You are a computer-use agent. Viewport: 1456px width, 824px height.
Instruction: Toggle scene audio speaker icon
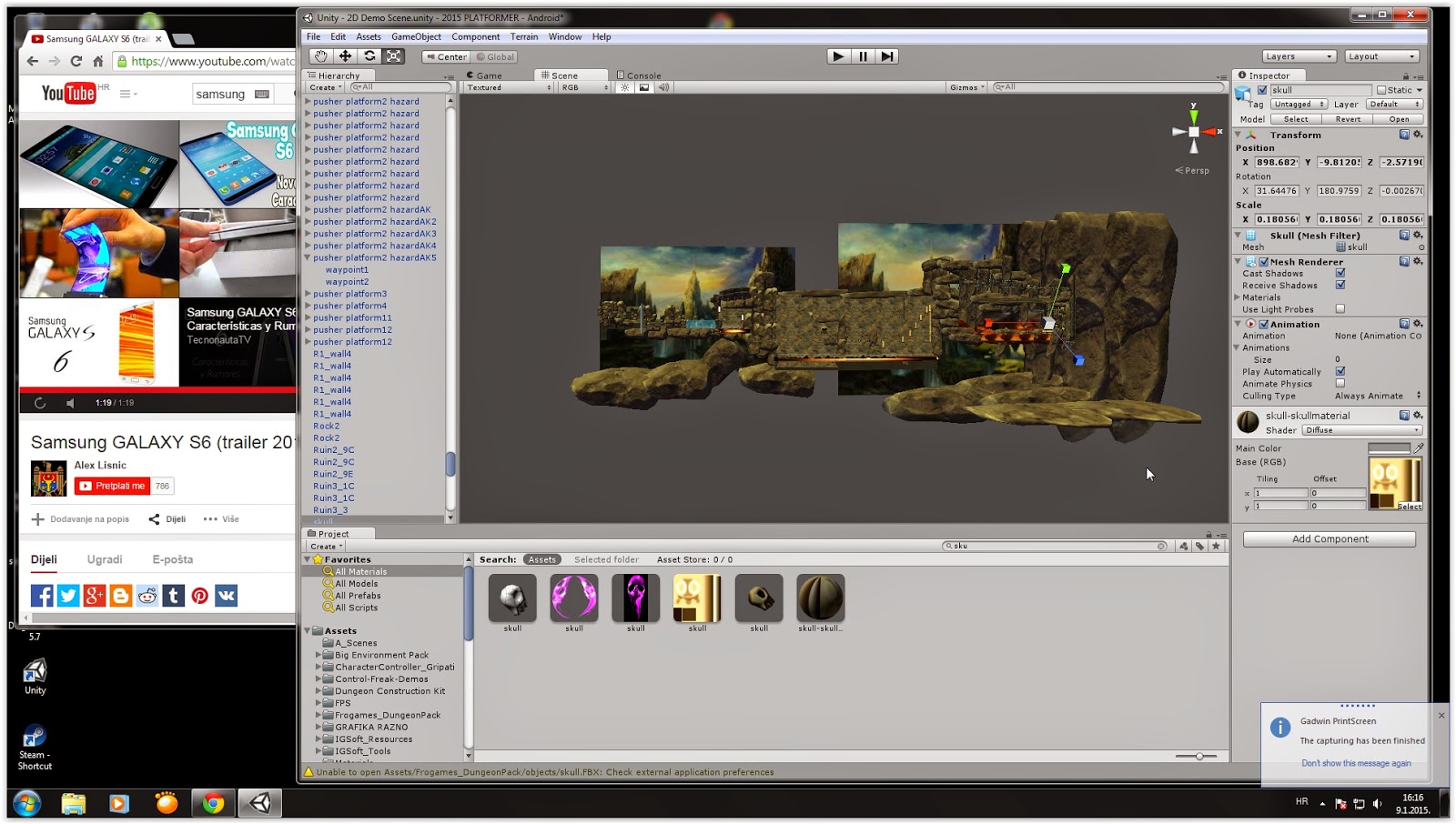pos(663,87)
